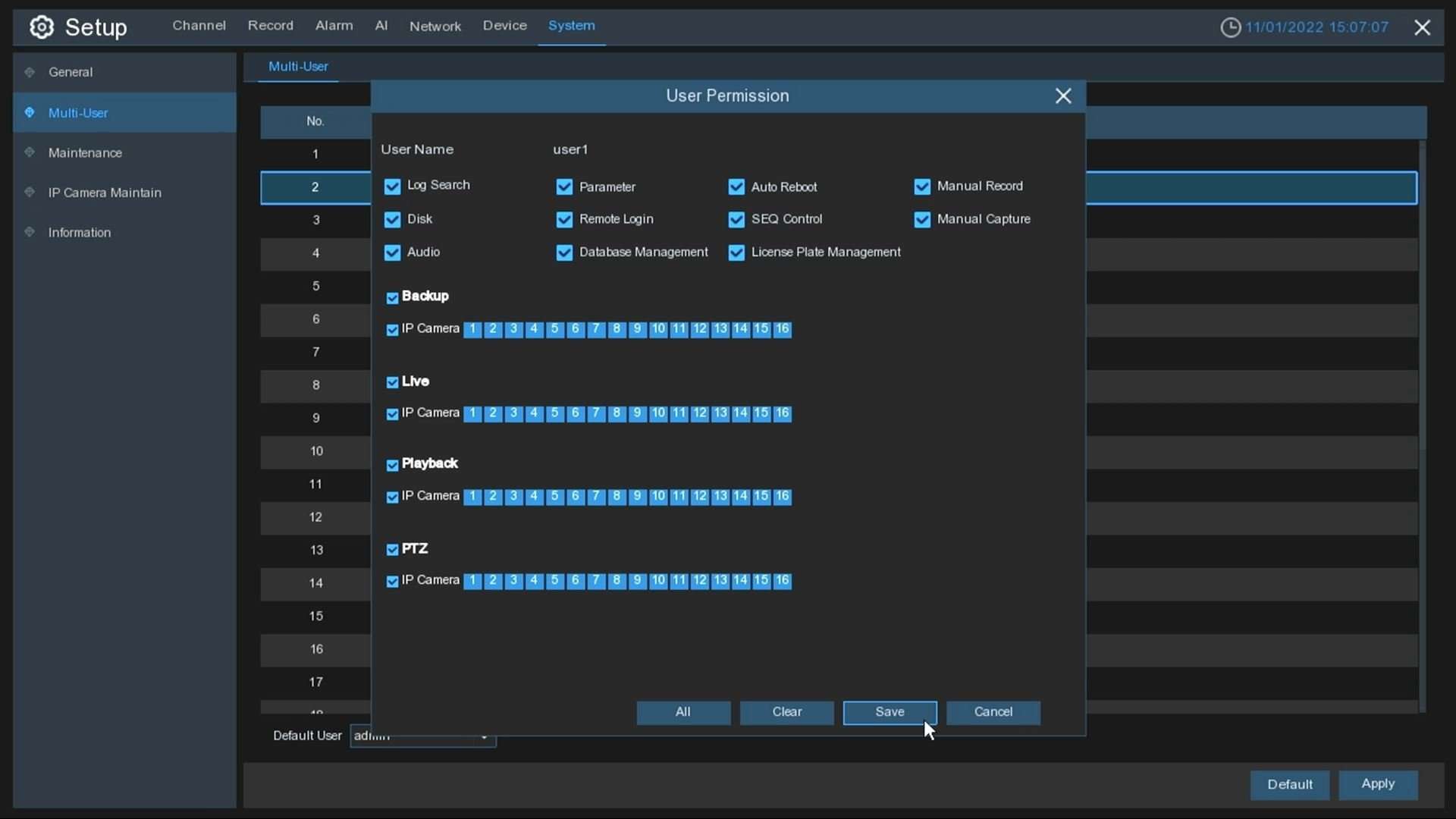The image size is (1456, 819).
Task: Toggle Live channel 16 square
Action: tap(782, 413)
